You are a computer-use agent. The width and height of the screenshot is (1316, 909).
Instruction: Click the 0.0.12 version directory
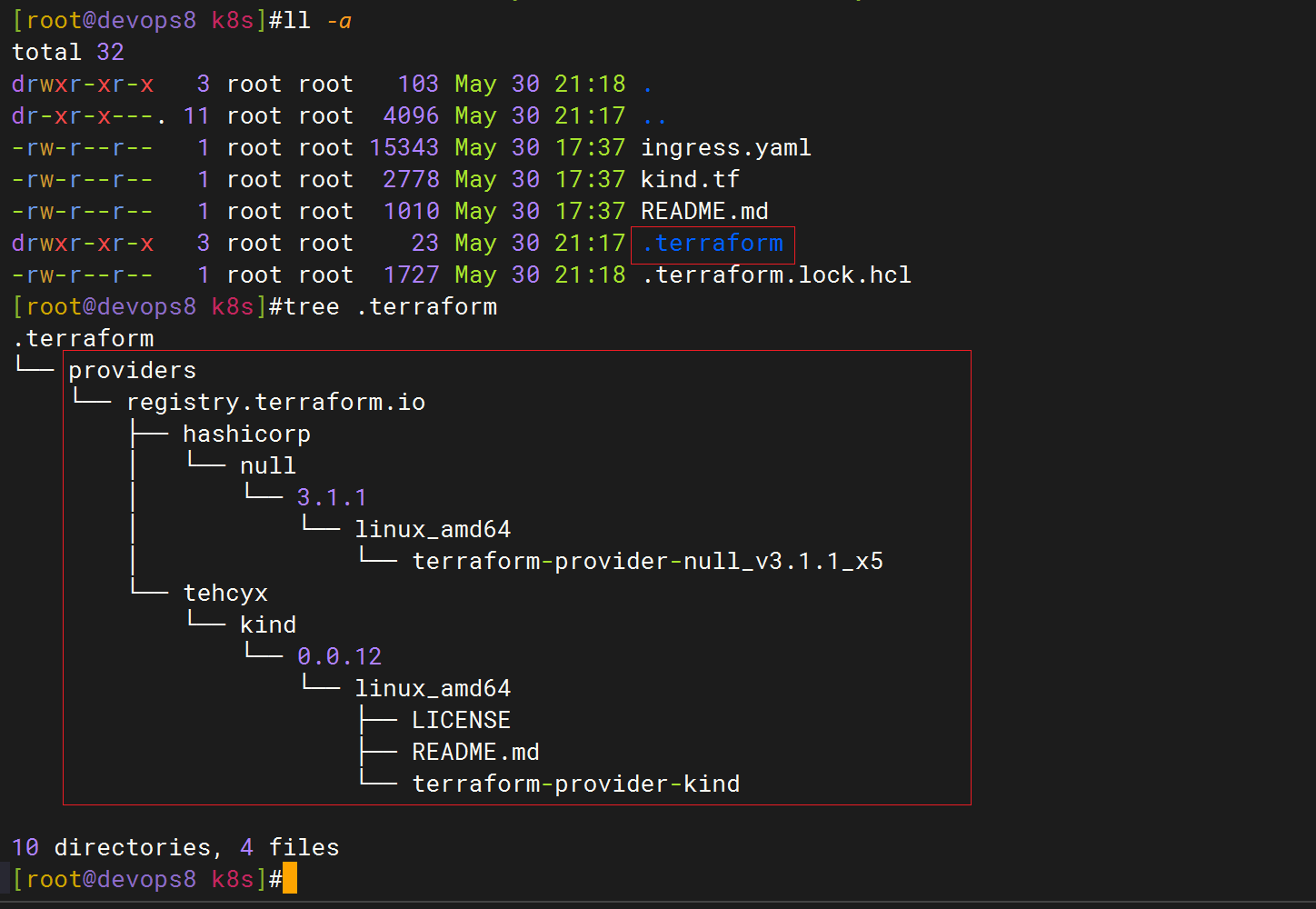pos(339,656)
